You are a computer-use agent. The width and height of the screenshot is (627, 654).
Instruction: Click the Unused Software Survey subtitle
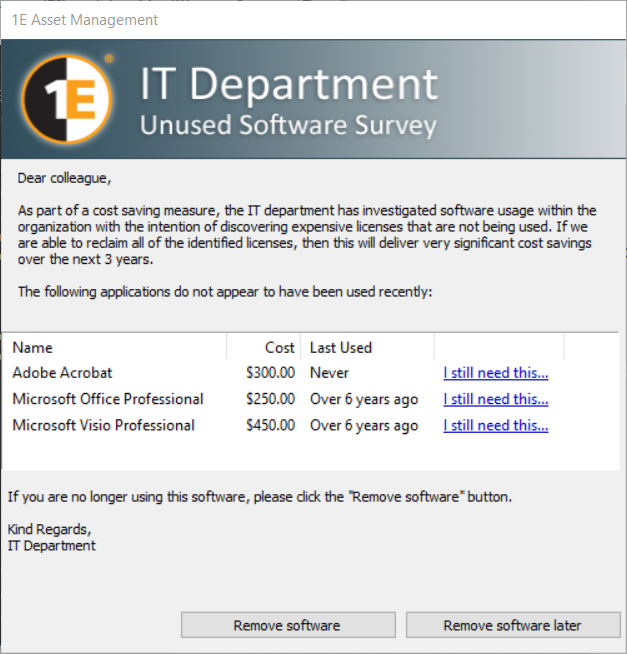[288, 126]
